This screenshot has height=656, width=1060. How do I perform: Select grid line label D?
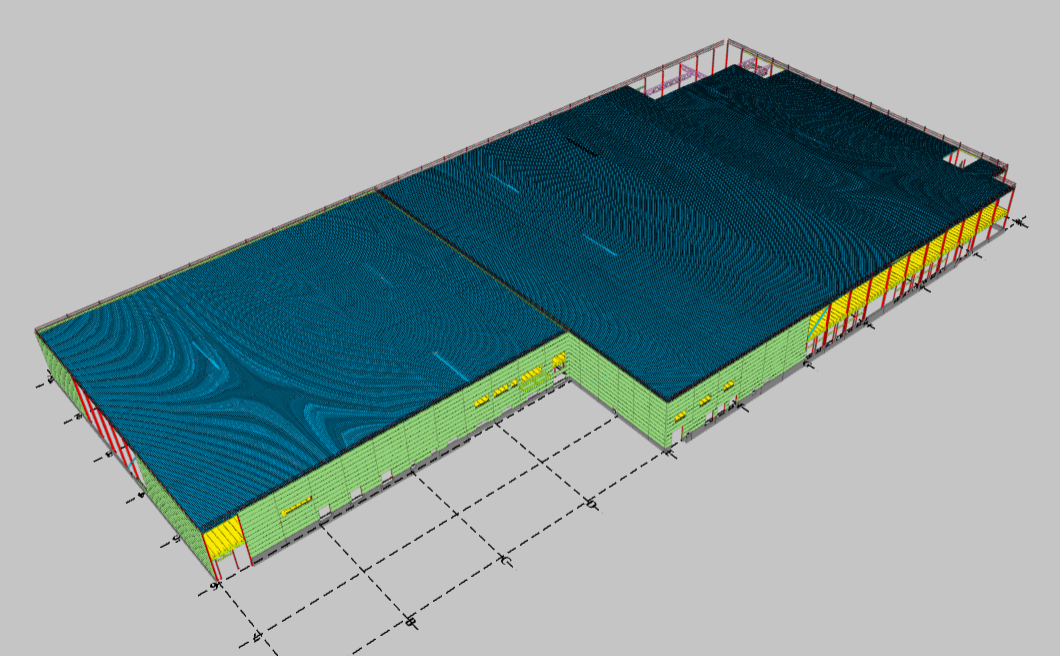[x=592, y=505]
